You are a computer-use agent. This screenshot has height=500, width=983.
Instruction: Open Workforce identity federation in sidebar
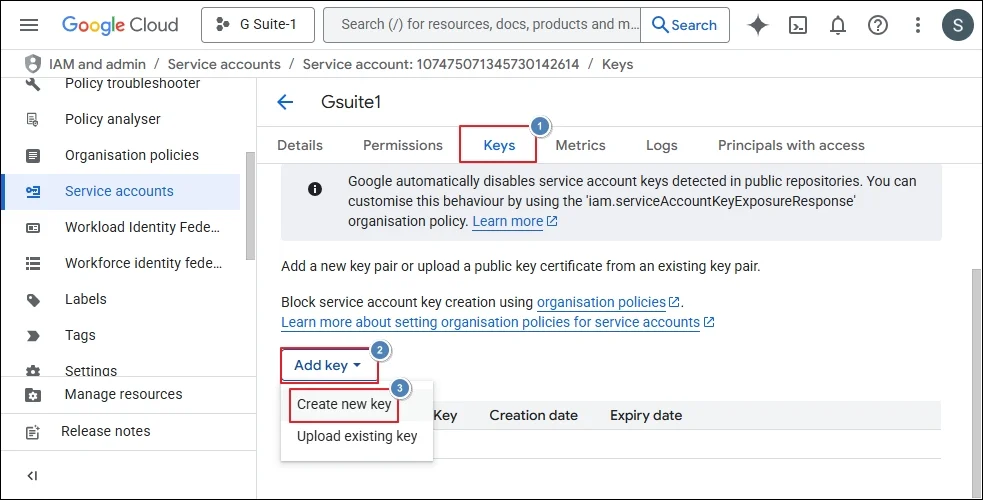pos(144,263)
